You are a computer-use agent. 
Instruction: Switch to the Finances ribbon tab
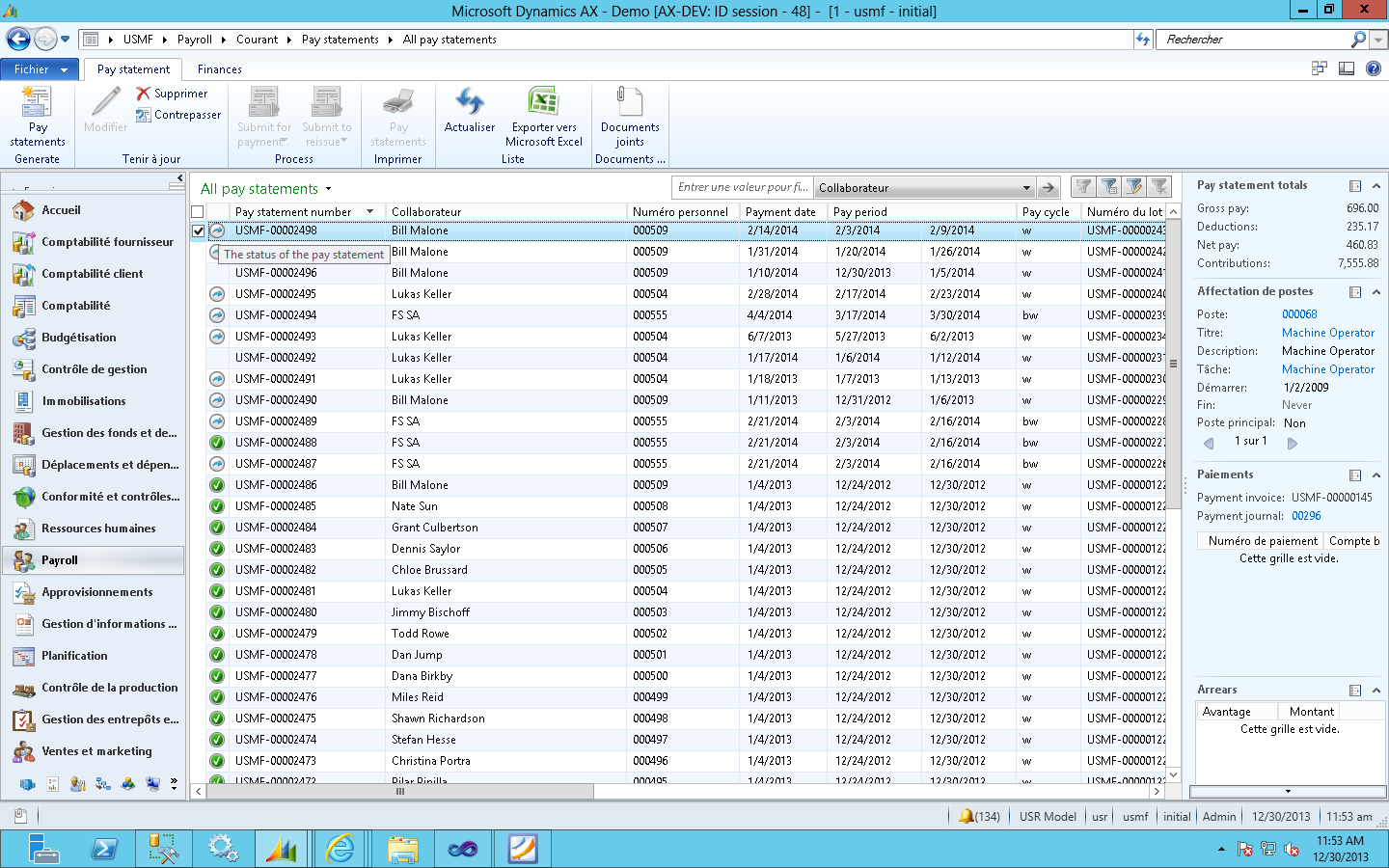point(219,69)
